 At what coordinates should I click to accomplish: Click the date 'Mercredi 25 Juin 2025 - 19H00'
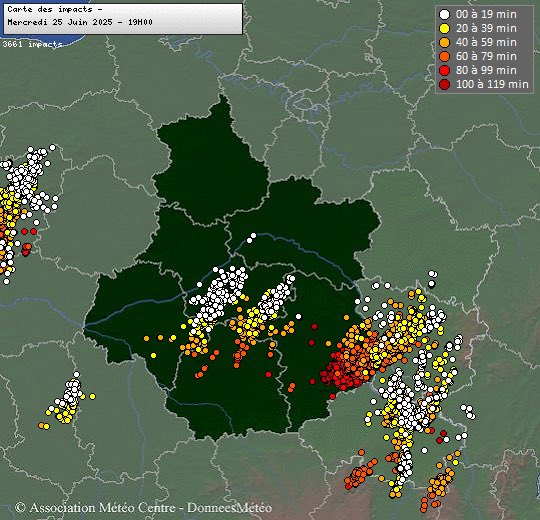(80, 22)
